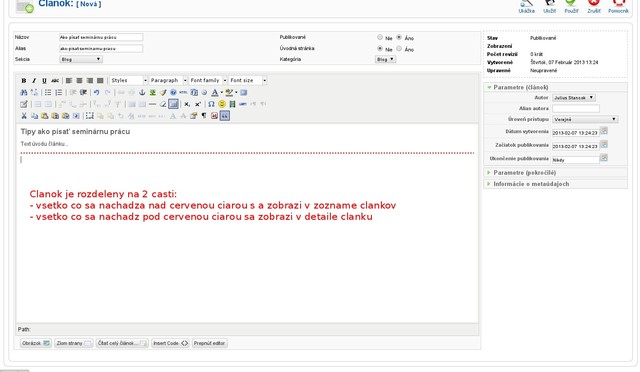Align text left
Viewport: 640px width, 372px height.
[x=69, y=80]
